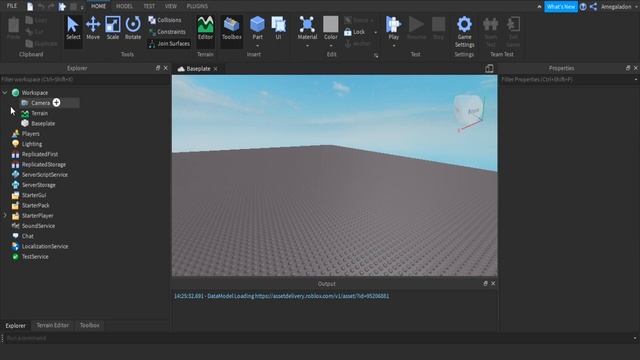Collapse the ribbon with the caret
640x360 pixels.
tap(539, 7)
